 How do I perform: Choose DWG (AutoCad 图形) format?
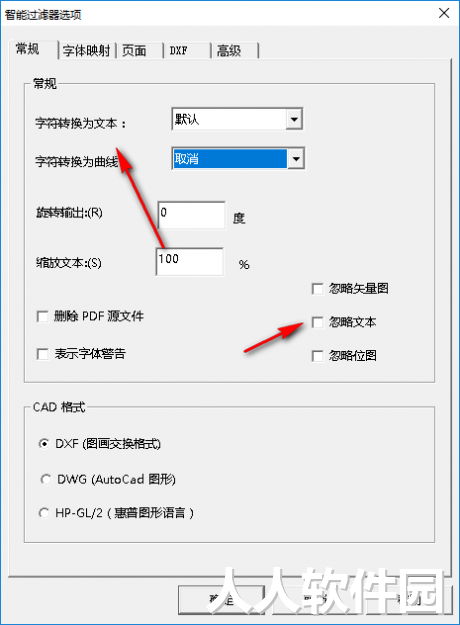[x=45, y=479]
